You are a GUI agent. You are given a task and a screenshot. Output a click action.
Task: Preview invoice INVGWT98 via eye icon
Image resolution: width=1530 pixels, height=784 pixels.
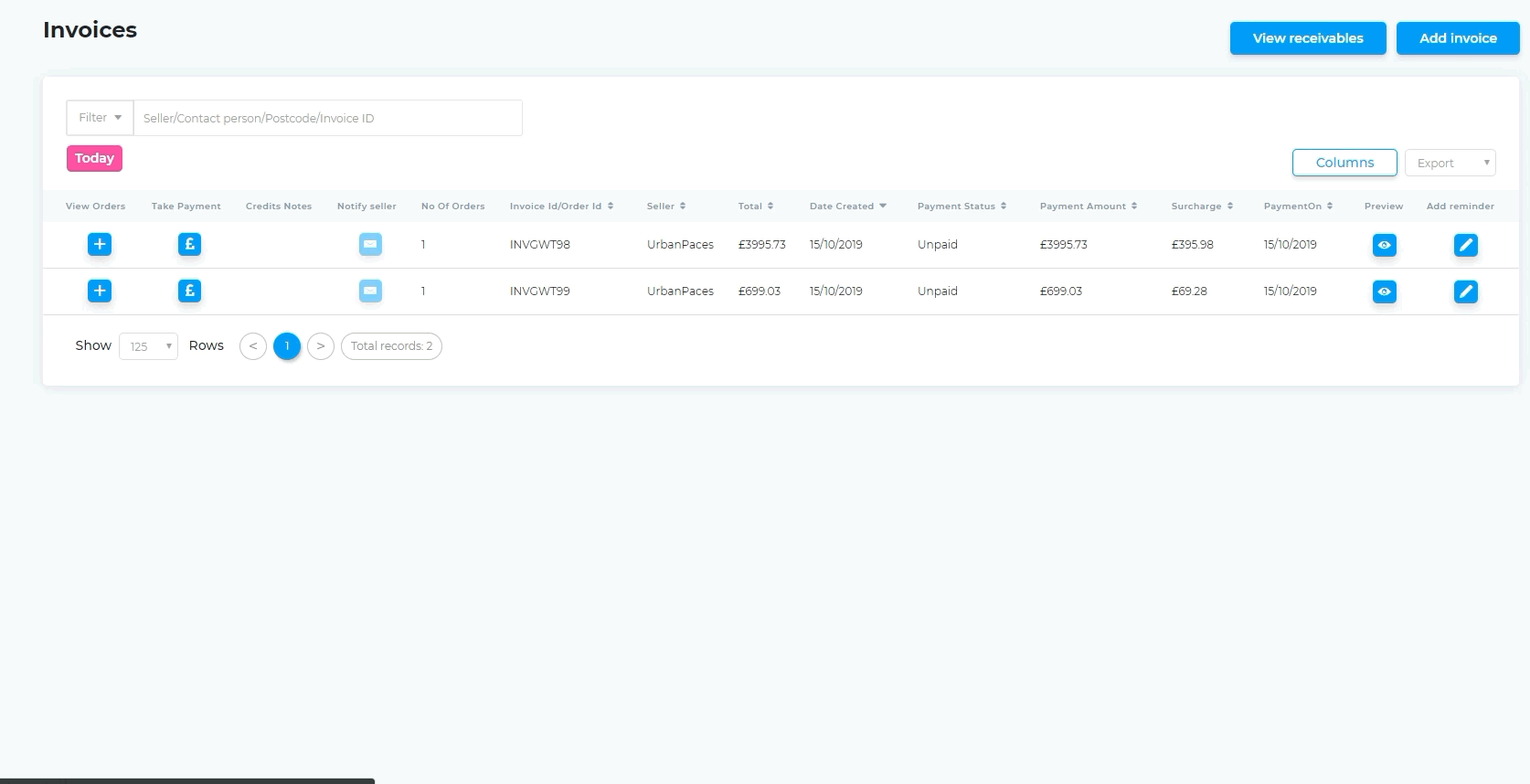(1385, 245)
